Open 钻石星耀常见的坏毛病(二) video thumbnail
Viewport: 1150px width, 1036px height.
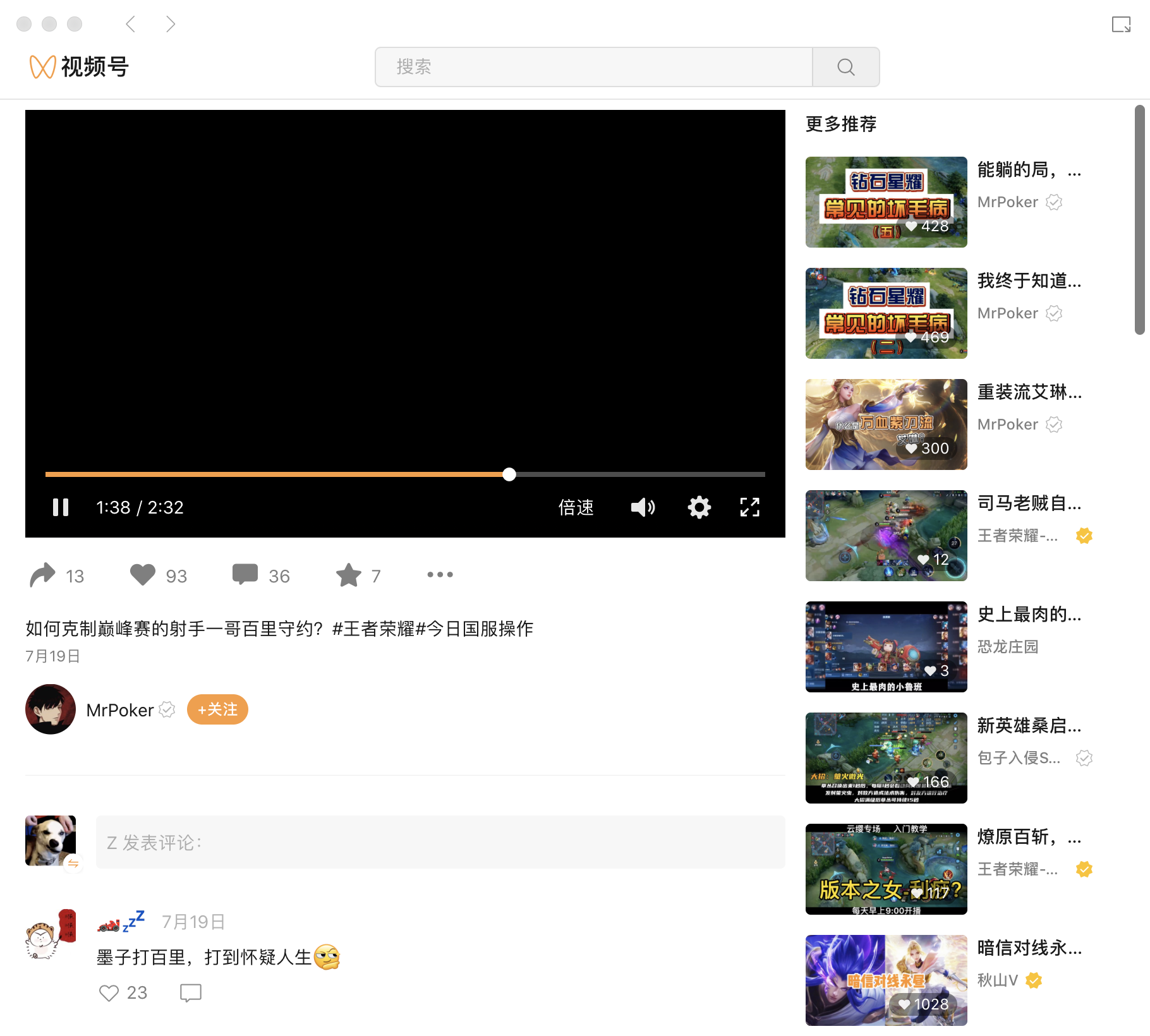pos(887,313)
